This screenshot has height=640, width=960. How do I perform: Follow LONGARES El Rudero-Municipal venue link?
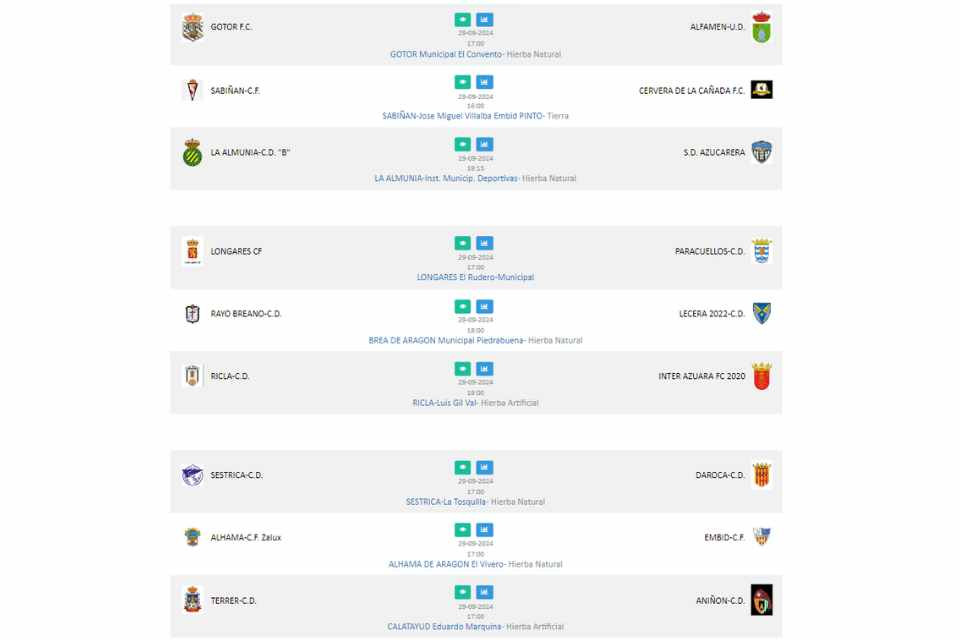[475, 277]
